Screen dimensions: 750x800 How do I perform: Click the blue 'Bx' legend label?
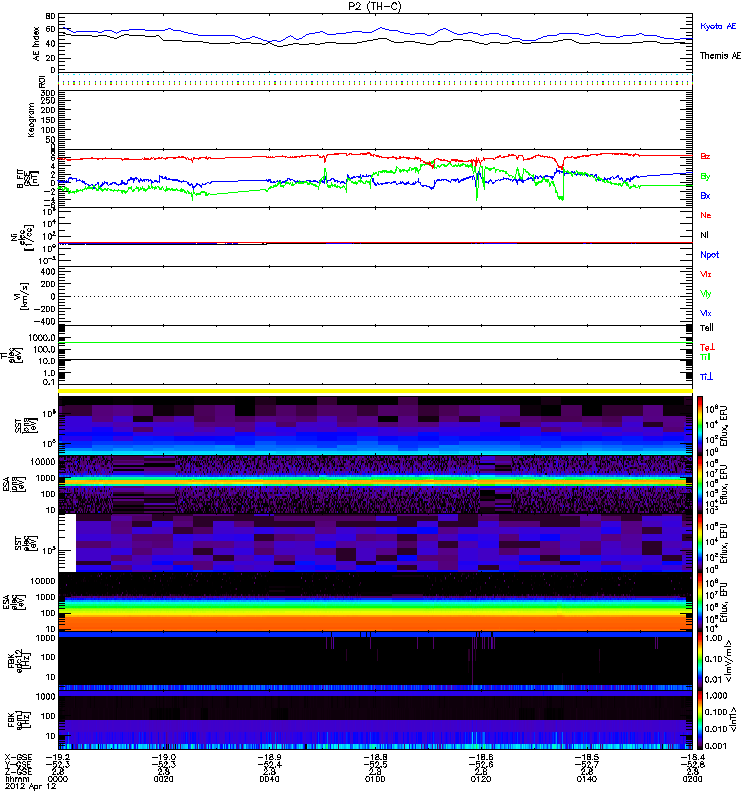[x=705, y=195]
